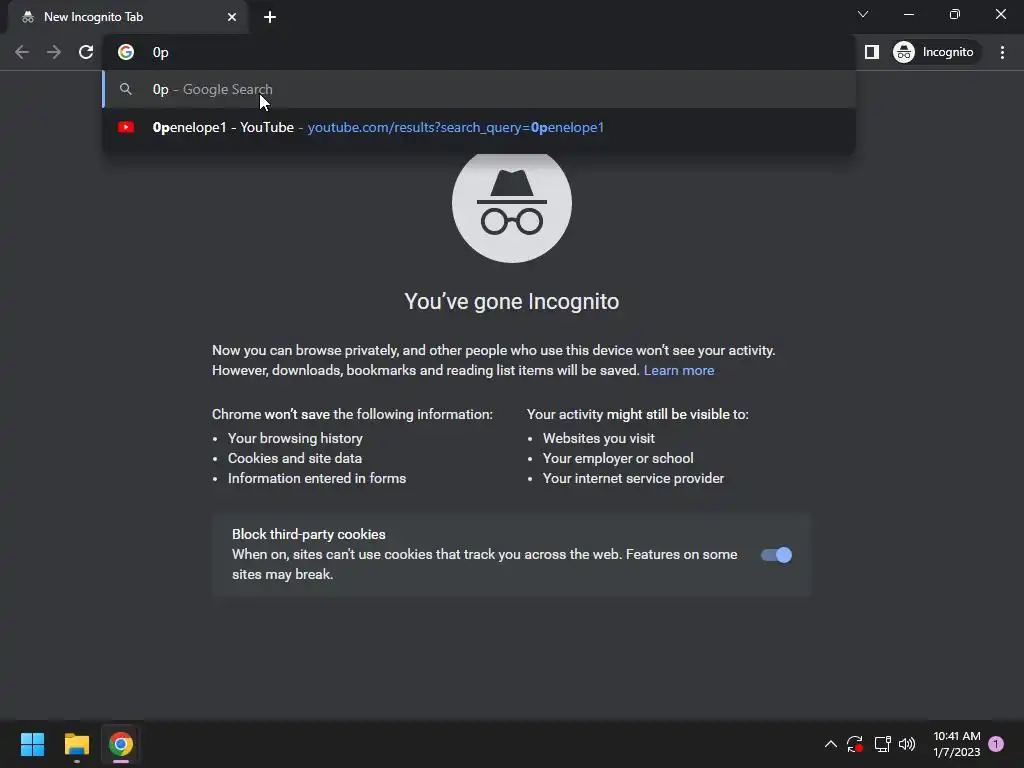The height and width of the screenshot is (768, 1024).
Task: Click 'Websites you visit' bullet text
Action: click(x=599, y=438)
